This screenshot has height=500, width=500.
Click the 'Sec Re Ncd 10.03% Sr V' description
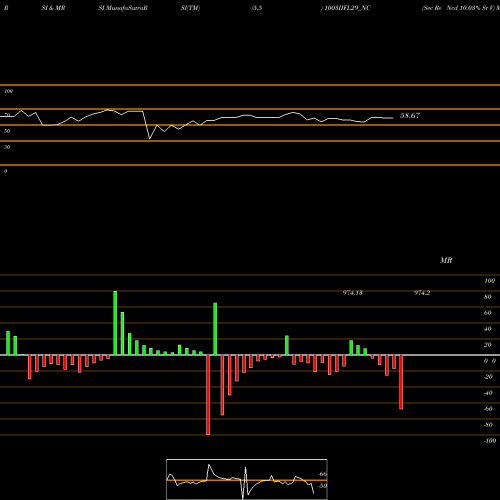pos(458,8)
